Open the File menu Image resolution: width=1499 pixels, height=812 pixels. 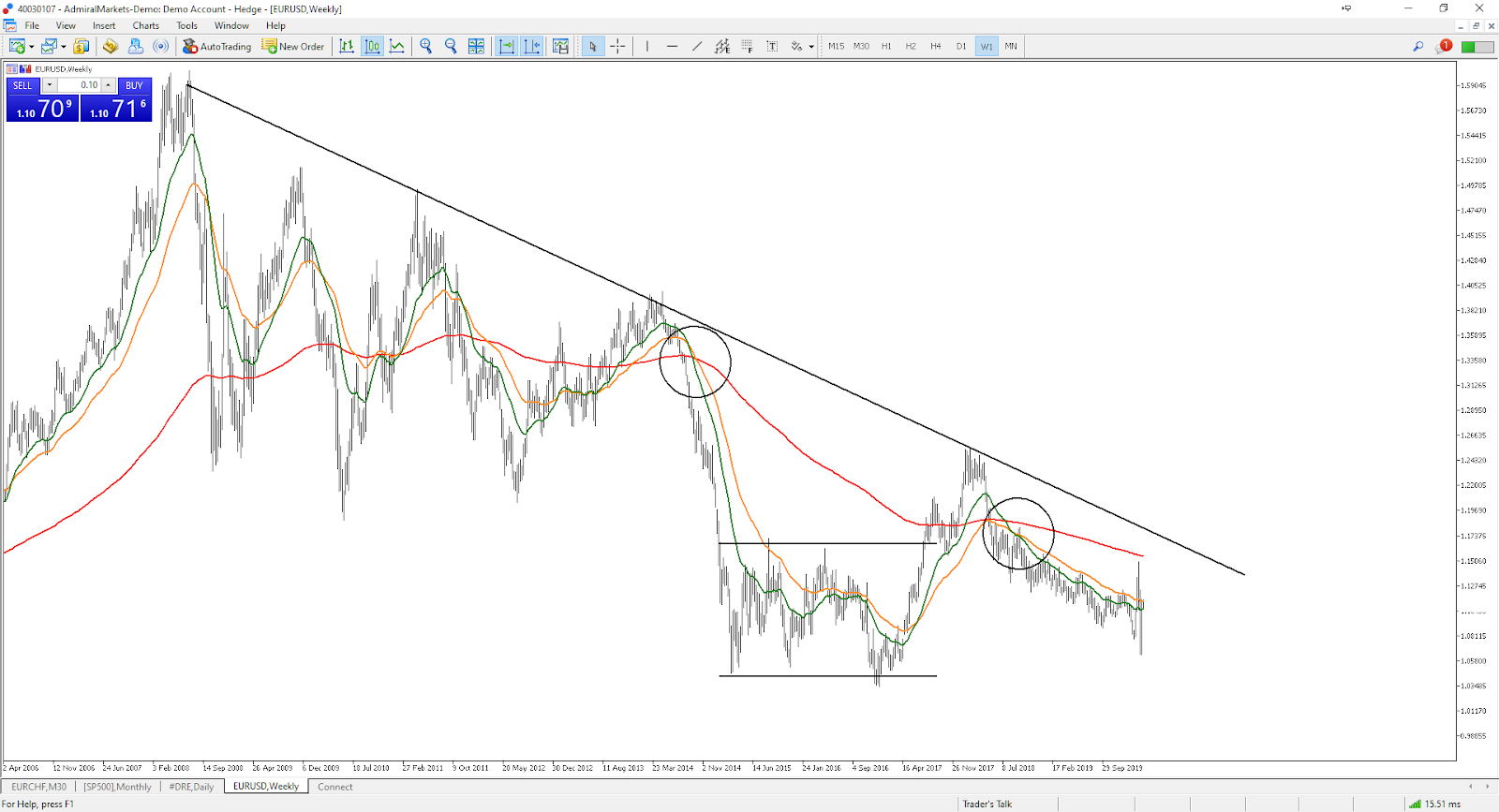click(32, 25)
